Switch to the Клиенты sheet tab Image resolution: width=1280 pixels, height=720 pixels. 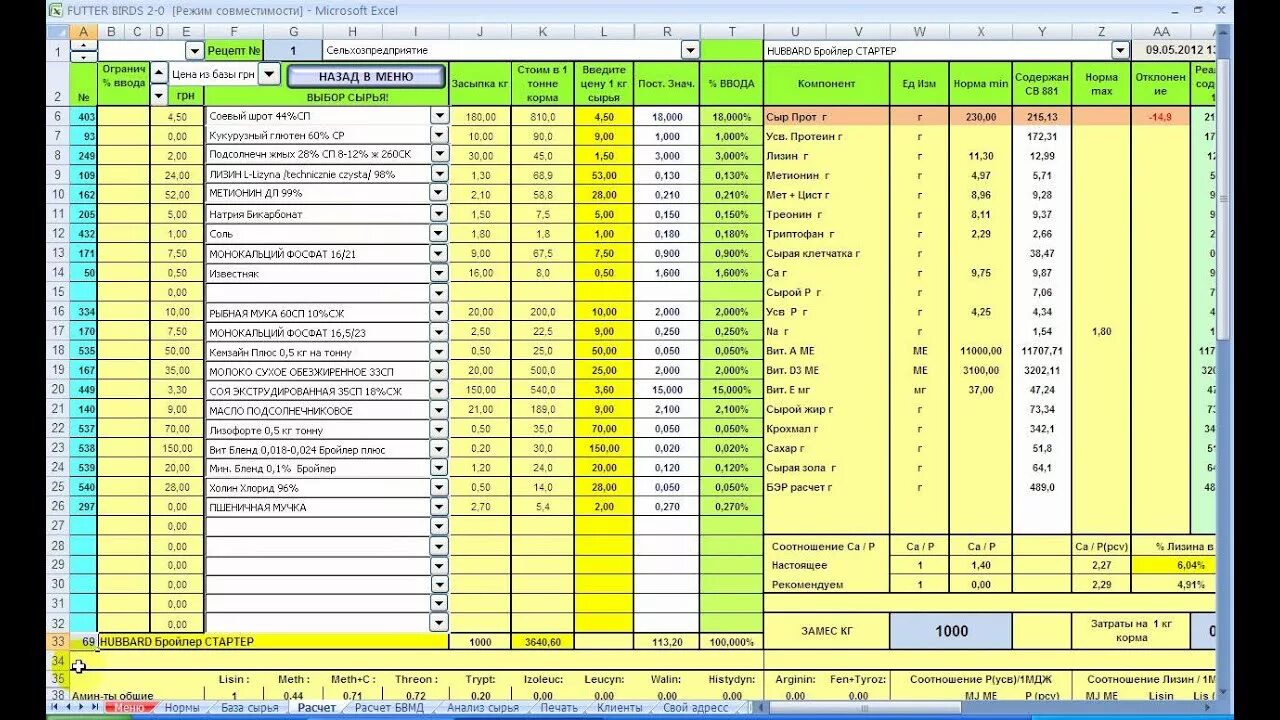tap(620, 707)
